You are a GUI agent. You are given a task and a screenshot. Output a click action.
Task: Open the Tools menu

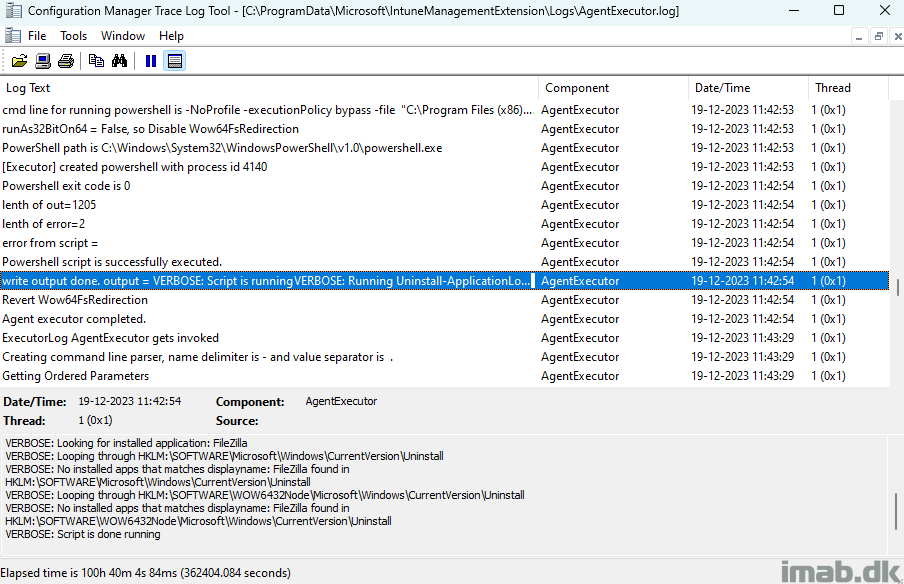point(74,36)
